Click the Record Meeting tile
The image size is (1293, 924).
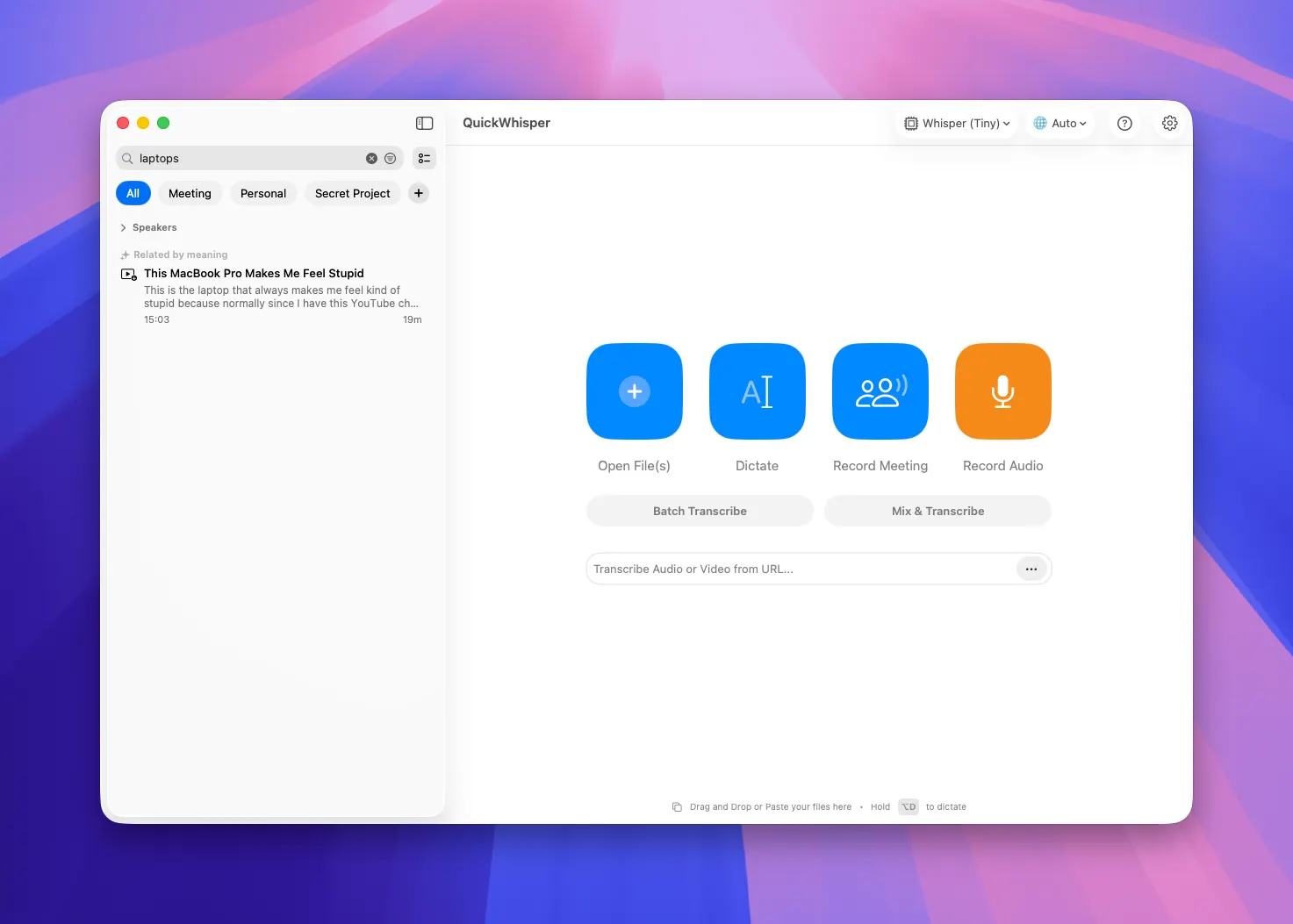click(x=880, y=391)
